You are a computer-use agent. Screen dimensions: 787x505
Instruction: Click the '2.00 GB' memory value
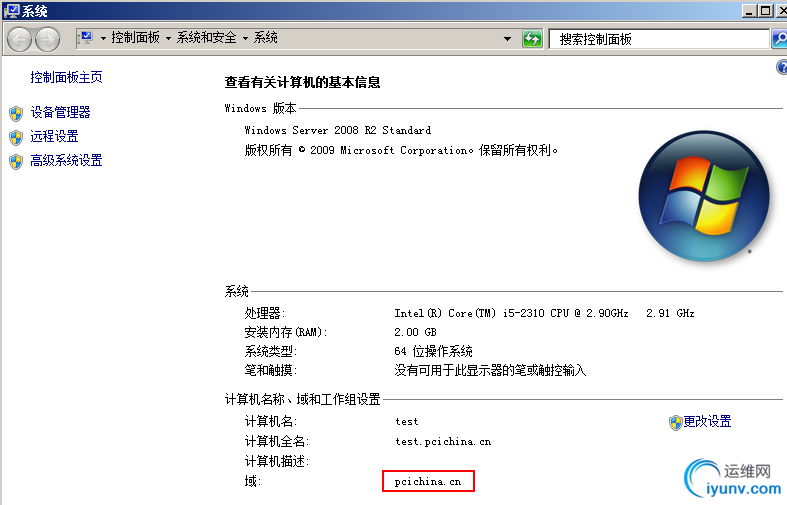click(x=415, y=332)
